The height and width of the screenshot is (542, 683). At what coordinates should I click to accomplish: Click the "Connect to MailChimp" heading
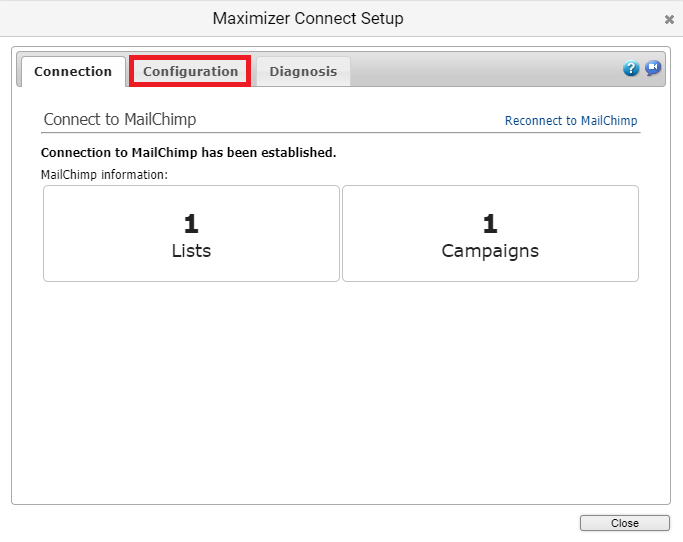[x=120, y=119]
